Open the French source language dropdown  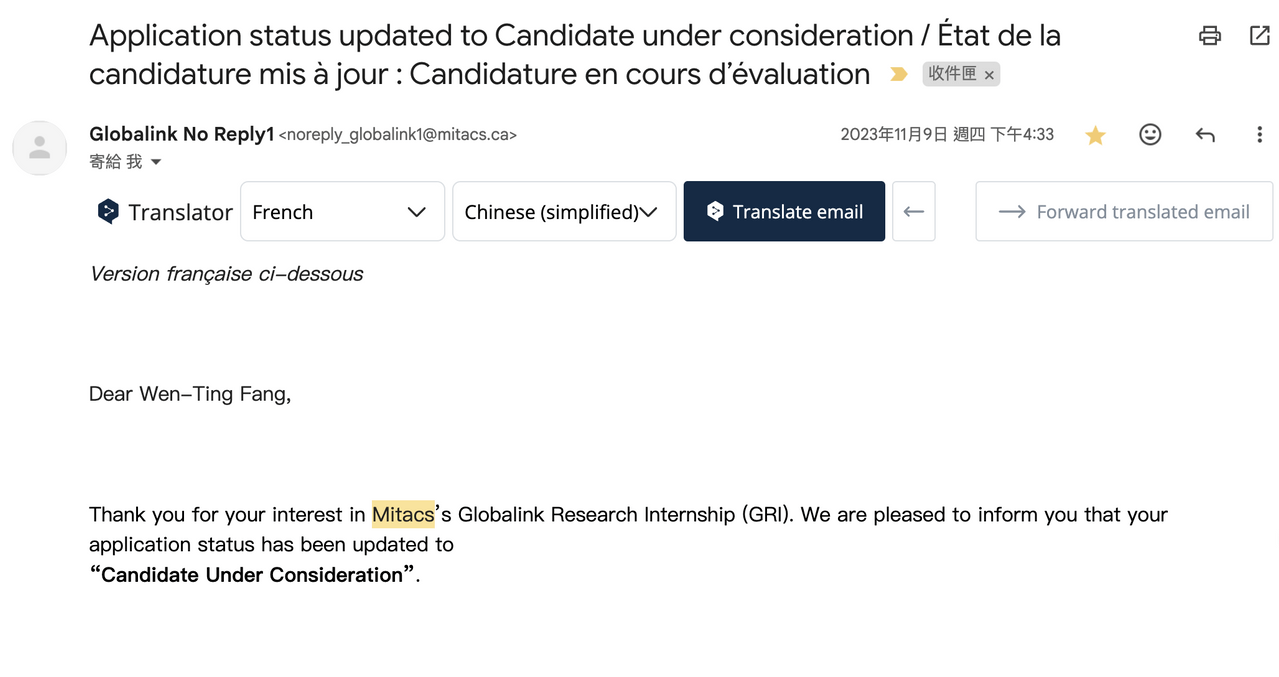coord(342,211)
